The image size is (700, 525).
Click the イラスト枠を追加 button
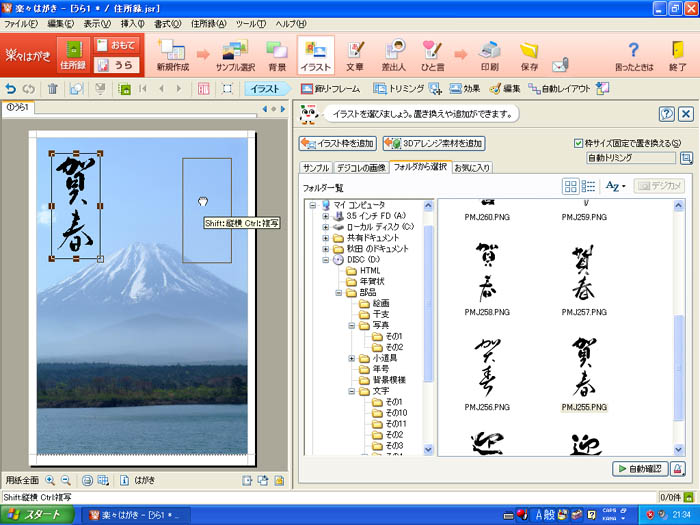pos(338,143)
